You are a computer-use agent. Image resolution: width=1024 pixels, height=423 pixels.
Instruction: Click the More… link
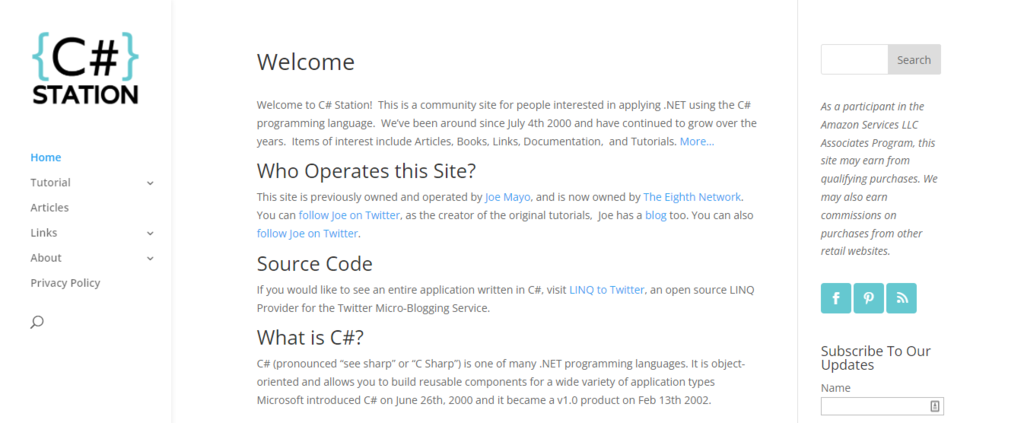697,142
